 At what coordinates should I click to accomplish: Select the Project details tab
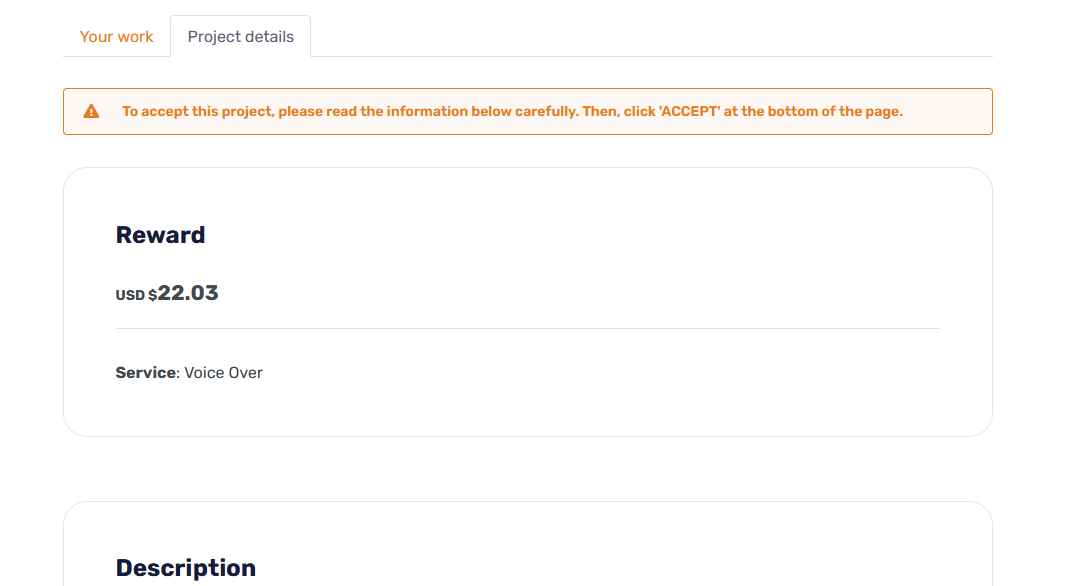tap(240, 37)
